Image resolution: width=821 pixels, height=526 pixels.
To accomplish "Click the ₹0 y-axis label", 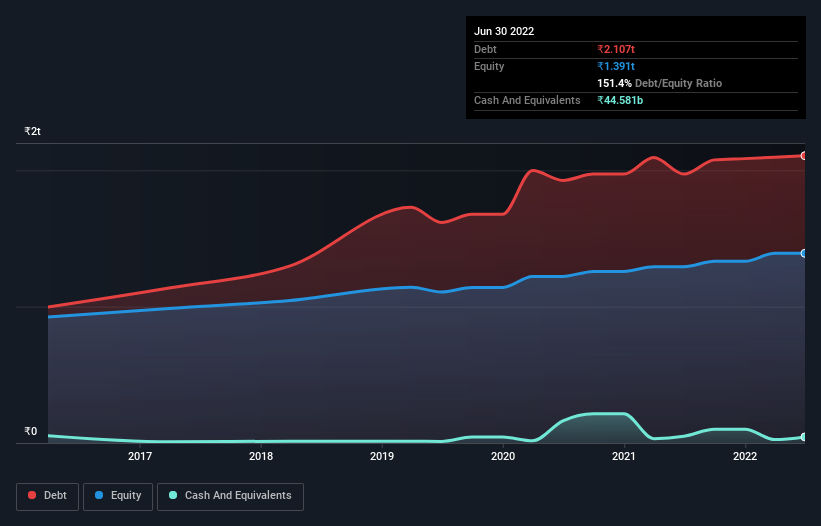I will (x=31, y=431).
